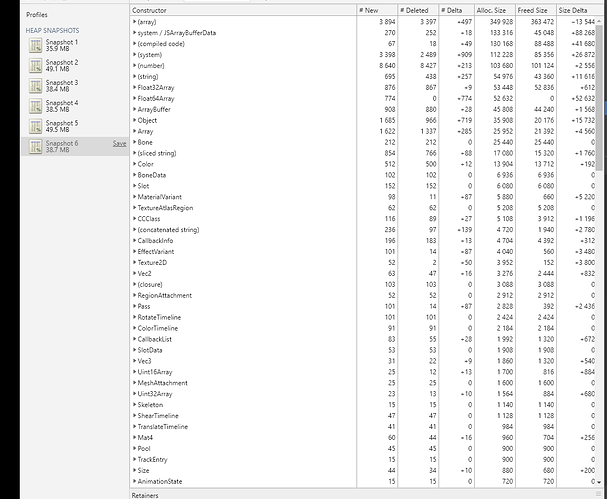
Task: Select the Mat4 constructor row
Action: click(x=363, y=437)
